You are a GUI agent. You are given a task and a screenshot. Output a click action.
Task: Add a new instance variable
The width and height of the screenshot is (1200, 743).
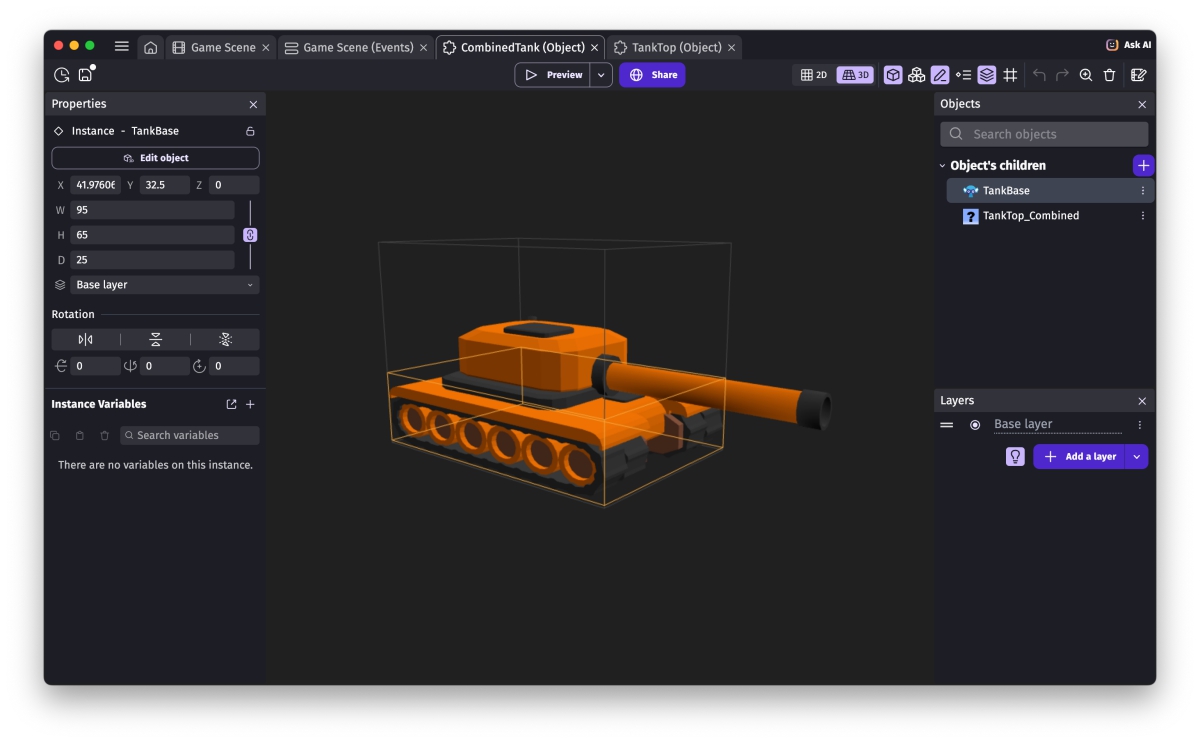tap(250, 404)
